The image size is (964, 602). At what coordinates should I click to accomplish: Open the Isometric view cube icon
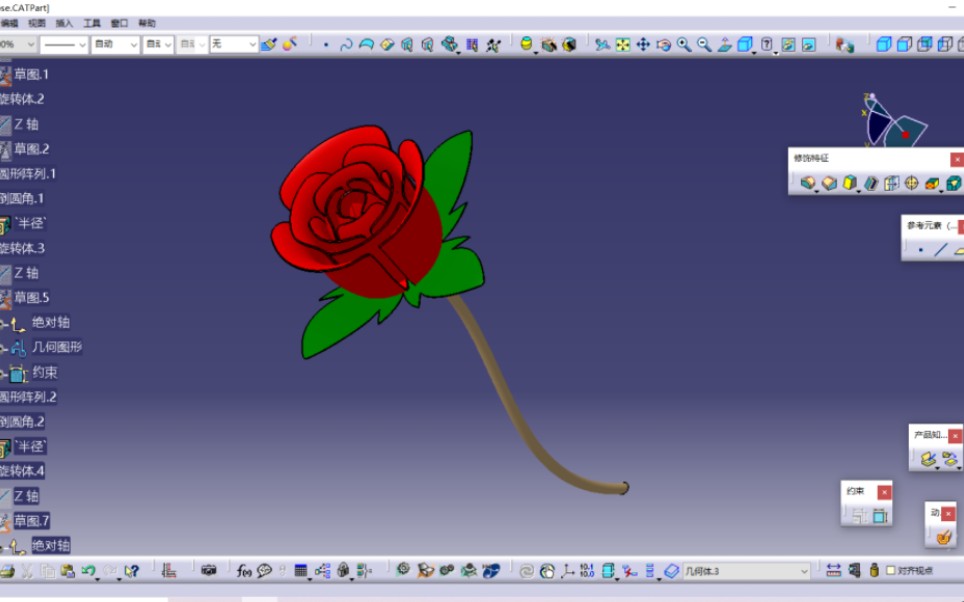click(x=745, y=44)
